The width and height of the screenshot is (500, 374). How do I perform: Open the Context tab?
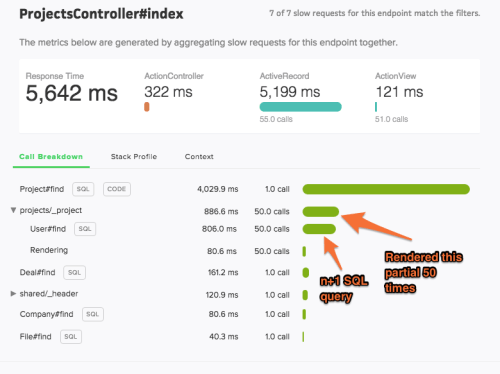pos(199,157)
